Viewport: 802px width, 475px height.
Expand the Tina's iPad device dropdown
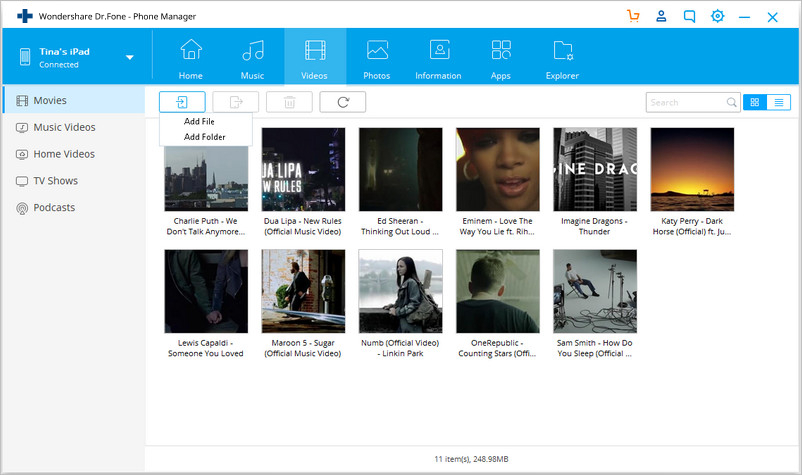click(x=130, y=57)
